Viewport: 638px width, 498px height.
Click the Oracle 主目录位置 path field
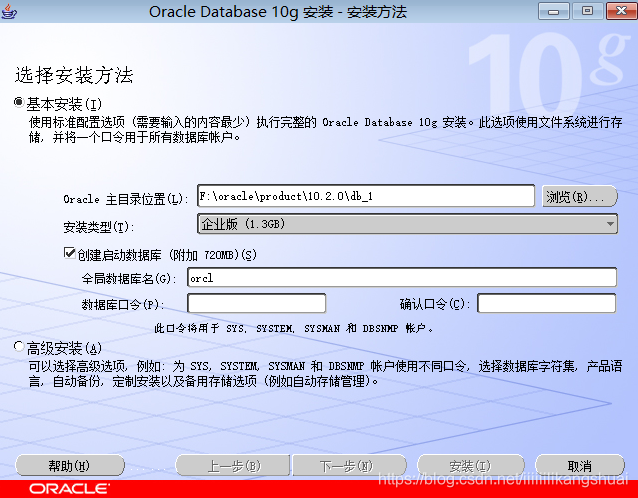pyautogui.click(x=366, y=196)
